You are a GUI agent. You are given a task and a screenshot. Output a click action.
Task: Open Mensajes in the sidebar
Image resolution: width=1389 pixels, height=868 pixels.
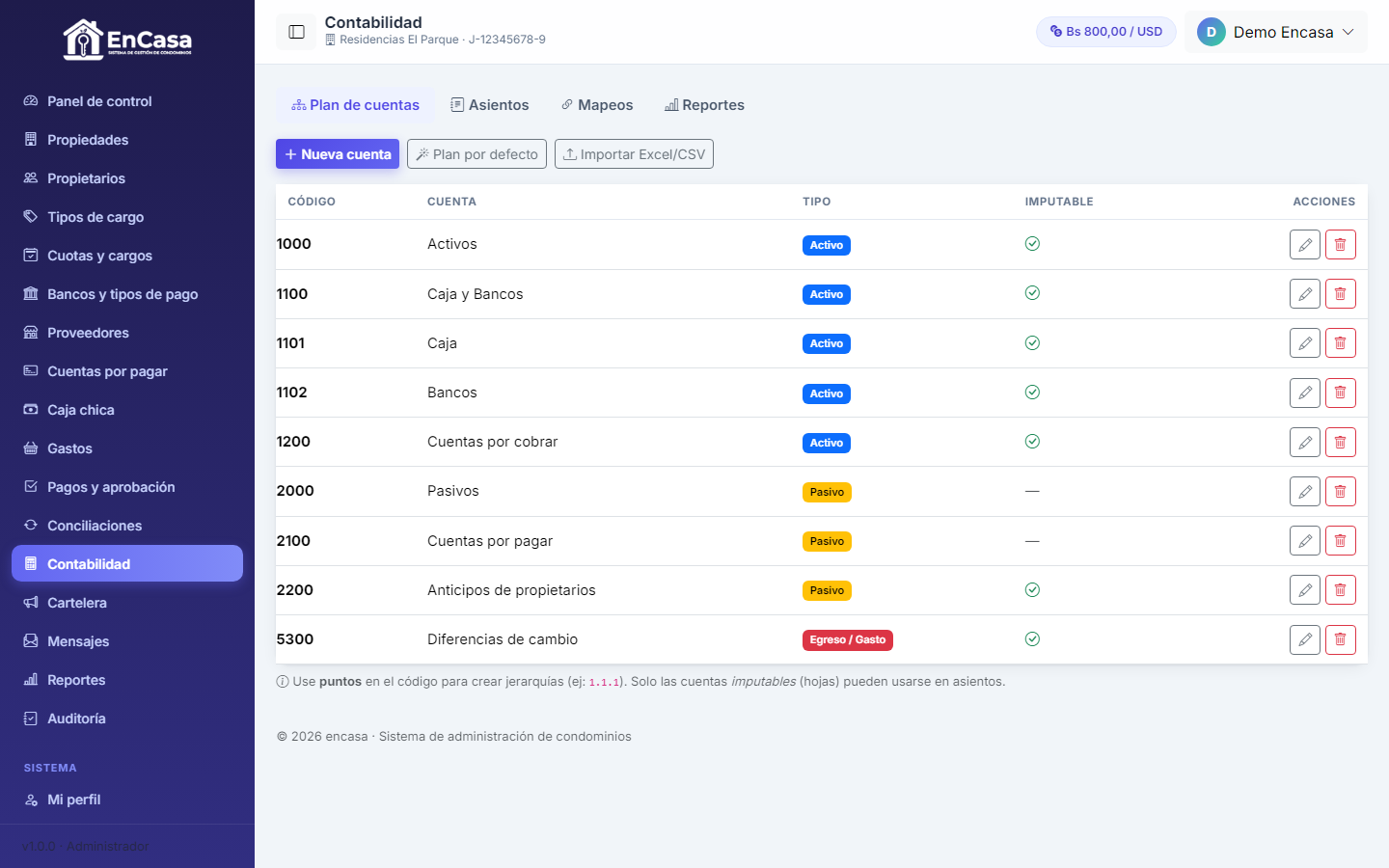(x=127, y=641)
